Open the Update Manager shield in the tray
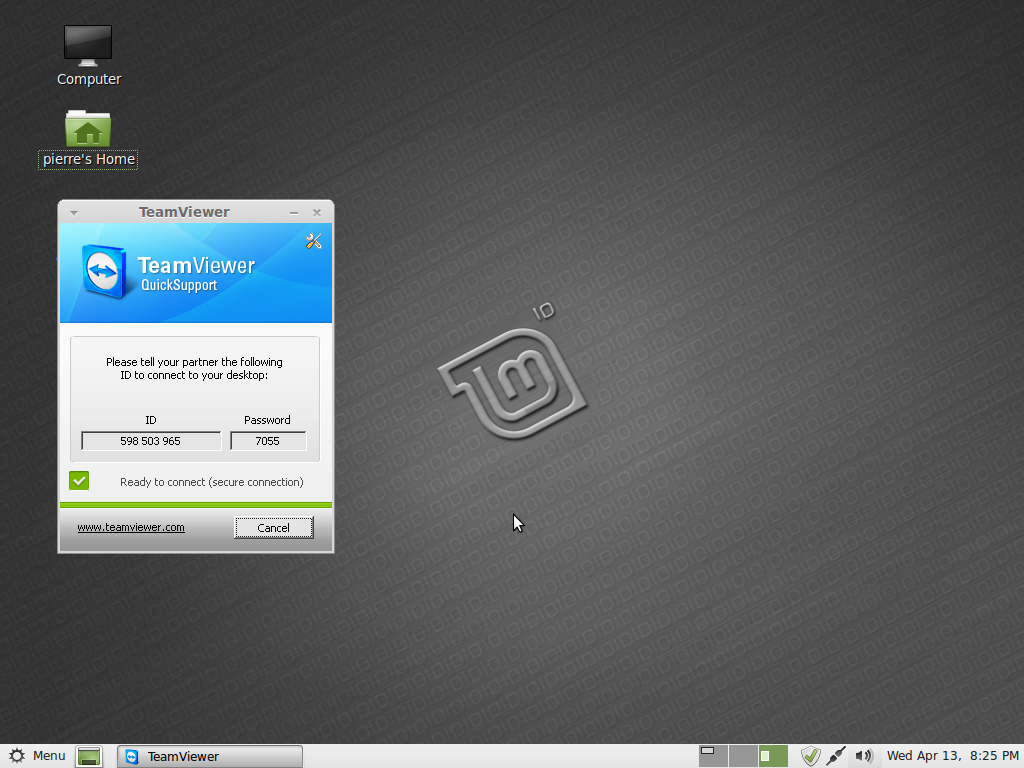This screenshot has height=768, width=1024. click(x=810, y=755)
